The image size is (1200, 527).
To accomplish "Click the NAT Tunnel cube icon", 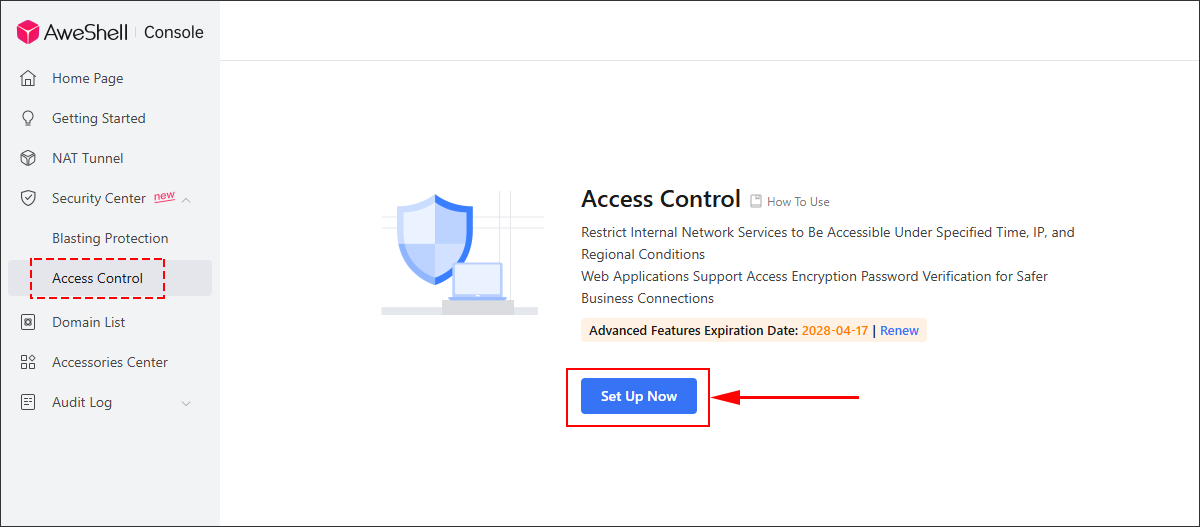I will [28, 158].
